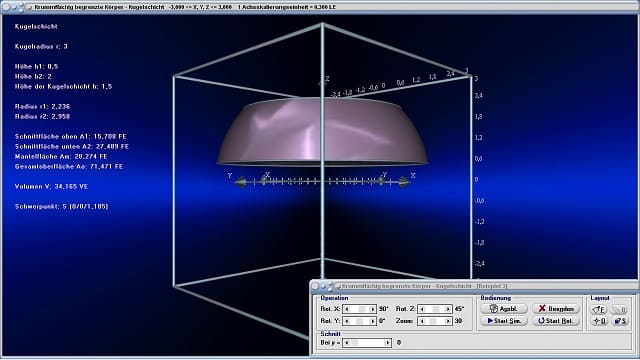
Task: Click the control panel window title bar
Action: 474,286
